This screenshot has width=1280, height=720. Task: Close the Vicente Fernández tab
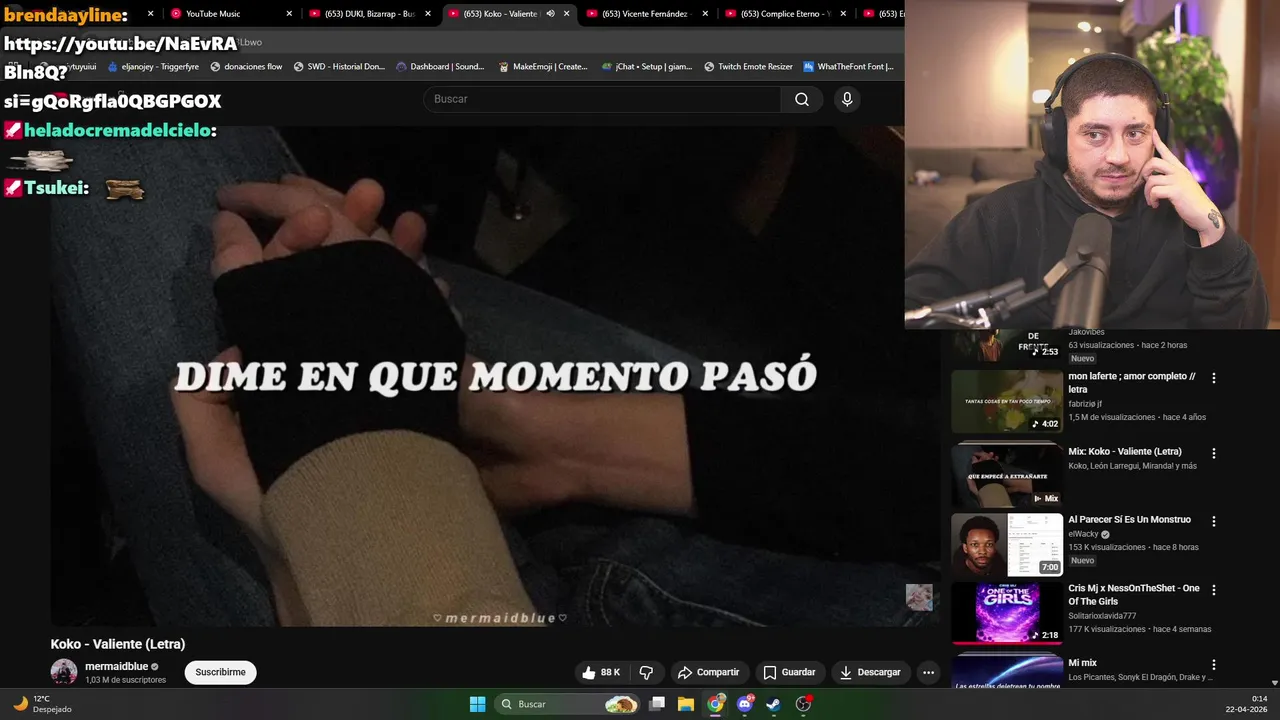click(x=705, y=14)
